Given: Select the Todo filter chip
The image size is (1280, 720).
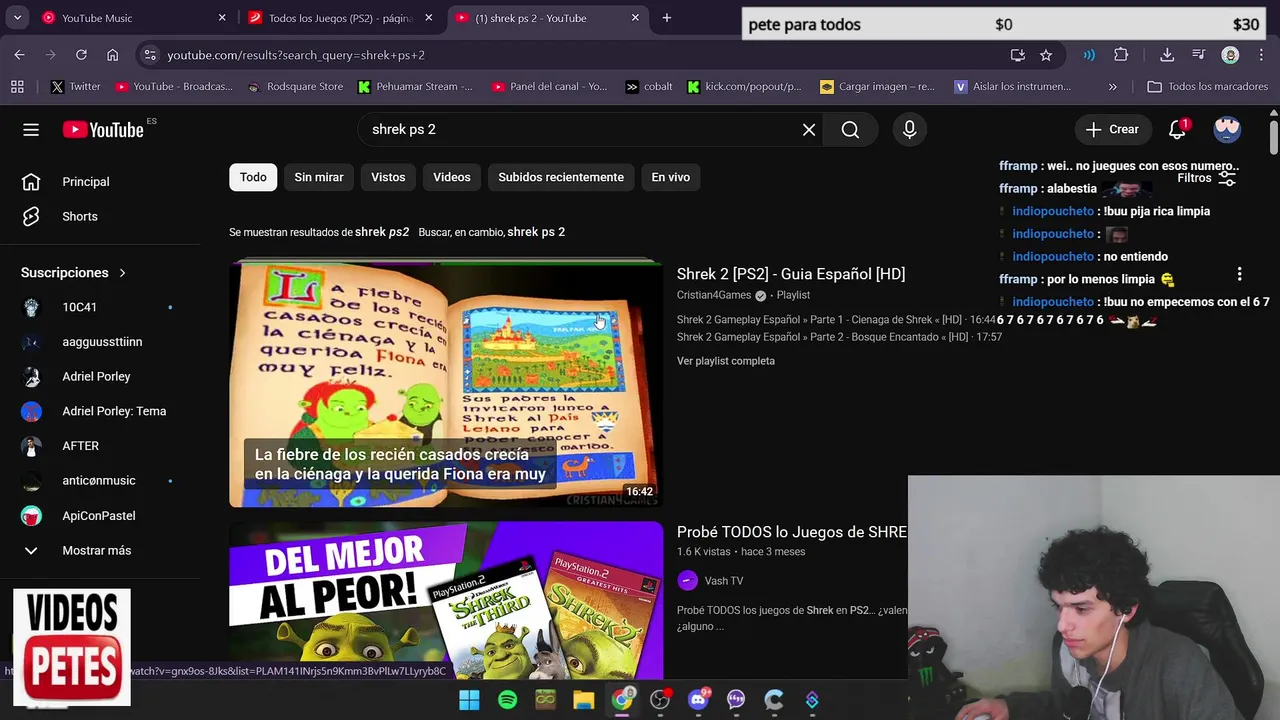Looking at the screenshot, I should 253,177.
